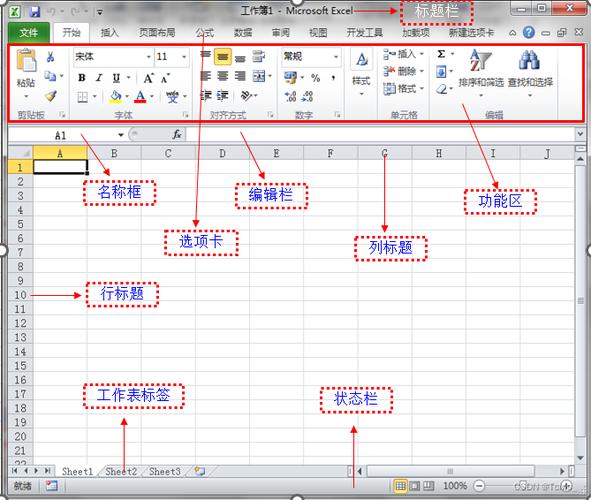Click the phonetic guide 变 icon

tap(172, 97)
